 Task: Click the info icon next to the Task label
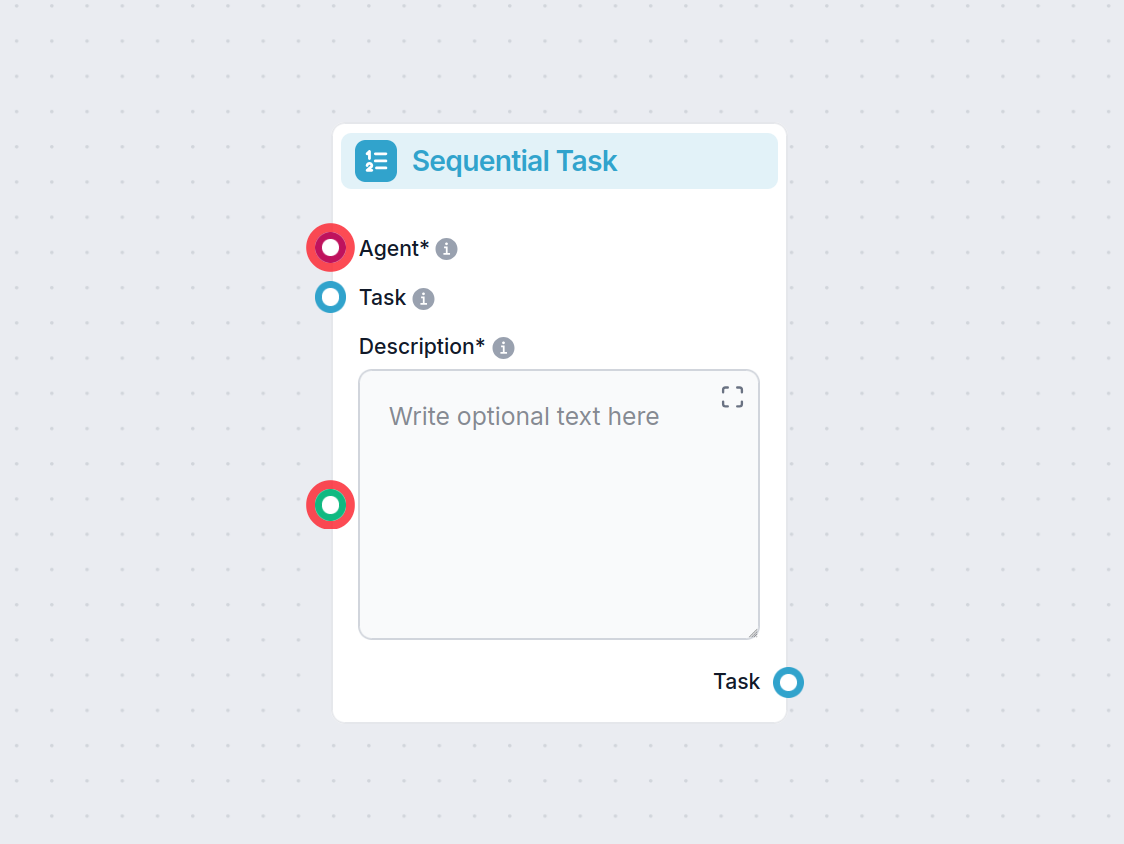click(x=425, y=298)
